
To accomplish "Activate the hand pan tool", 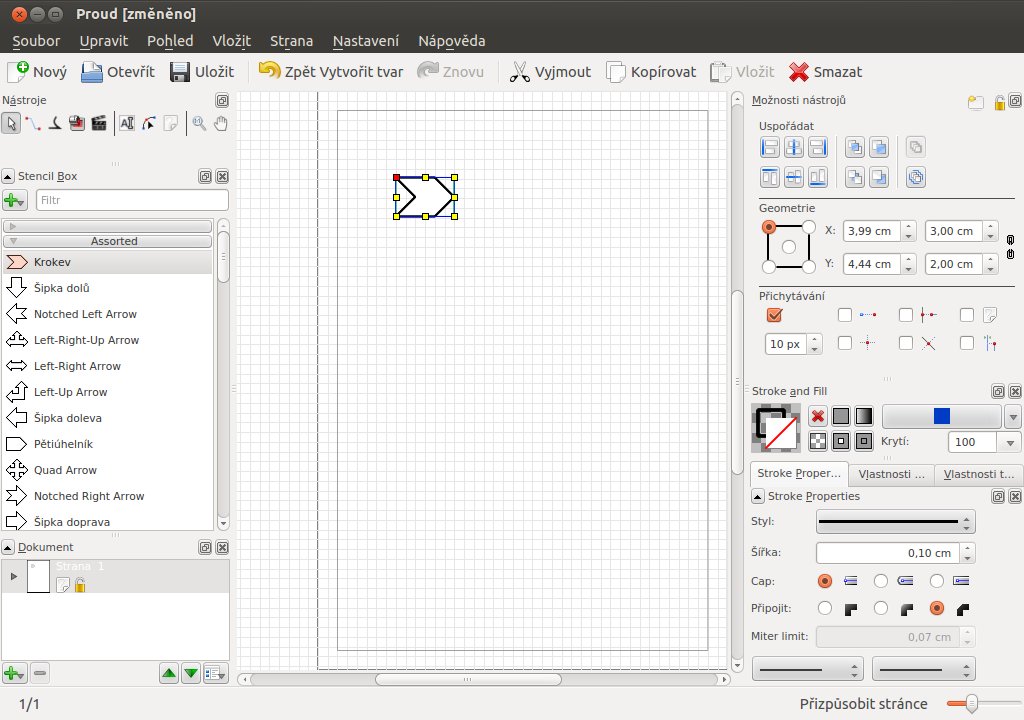I will pos(221,123).
